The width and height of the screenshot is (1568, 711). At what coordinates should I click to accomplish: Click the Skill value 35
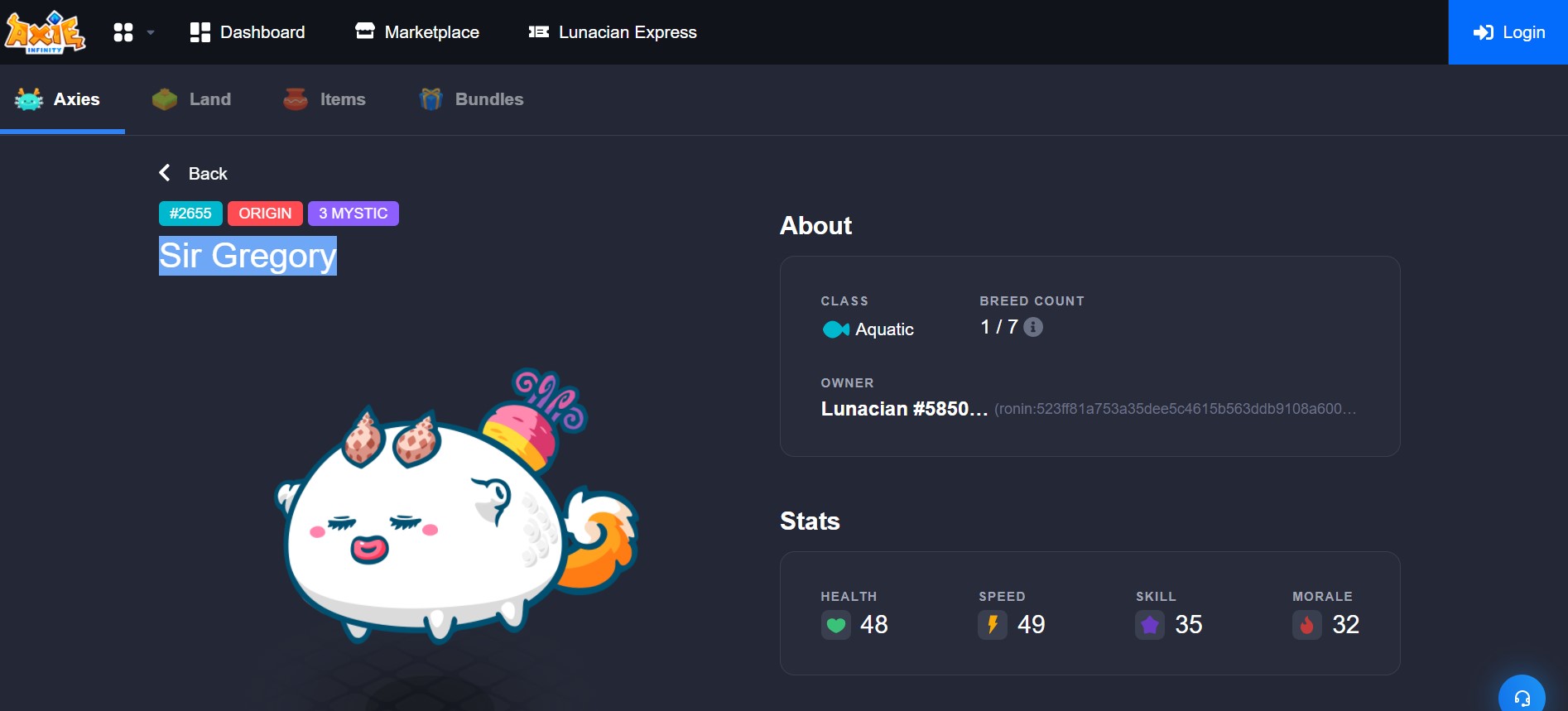point(1189,624)
